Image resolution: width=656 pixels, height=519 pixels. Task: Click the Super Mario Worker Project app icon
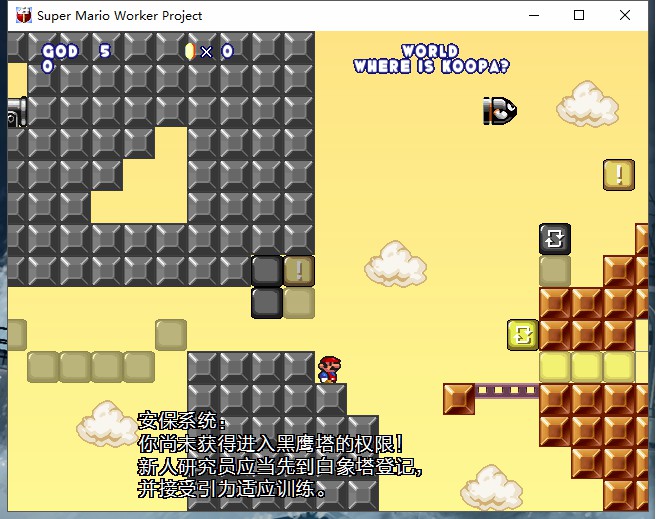click(24, 15)
